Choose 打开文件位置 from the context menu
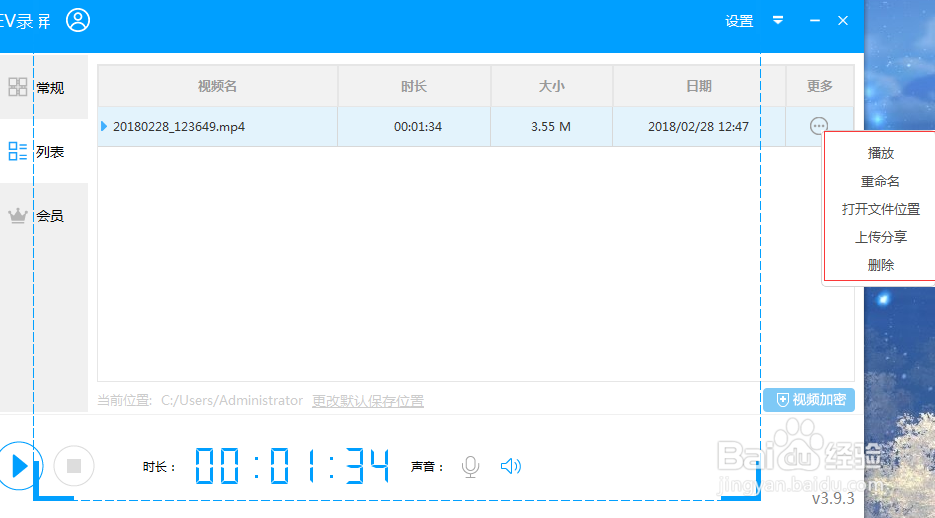Viewport: 935px width, 518px height. [x=880, y=209]
